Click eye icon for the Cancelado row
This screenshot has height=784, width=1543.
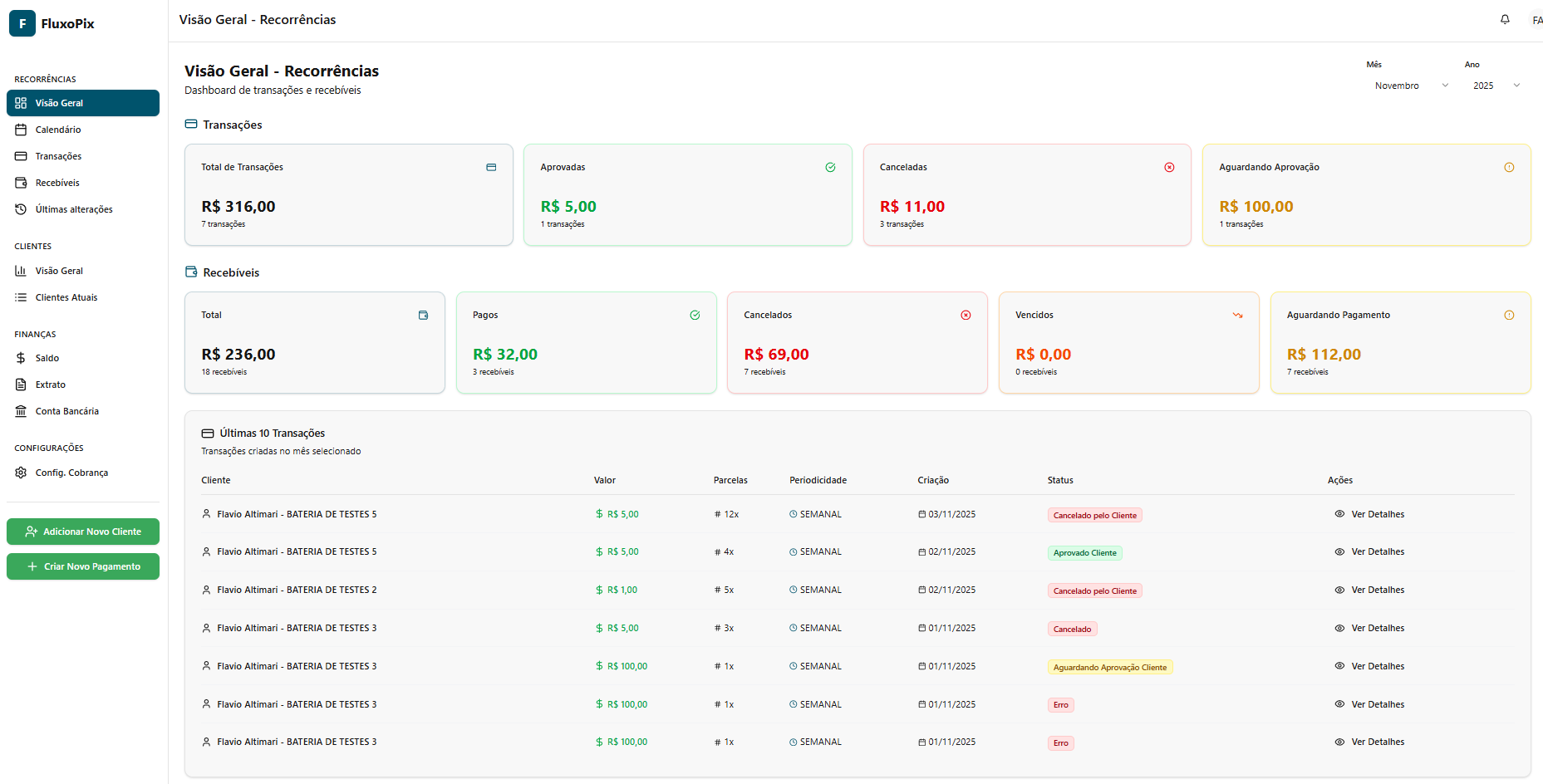click(1339, 629)
